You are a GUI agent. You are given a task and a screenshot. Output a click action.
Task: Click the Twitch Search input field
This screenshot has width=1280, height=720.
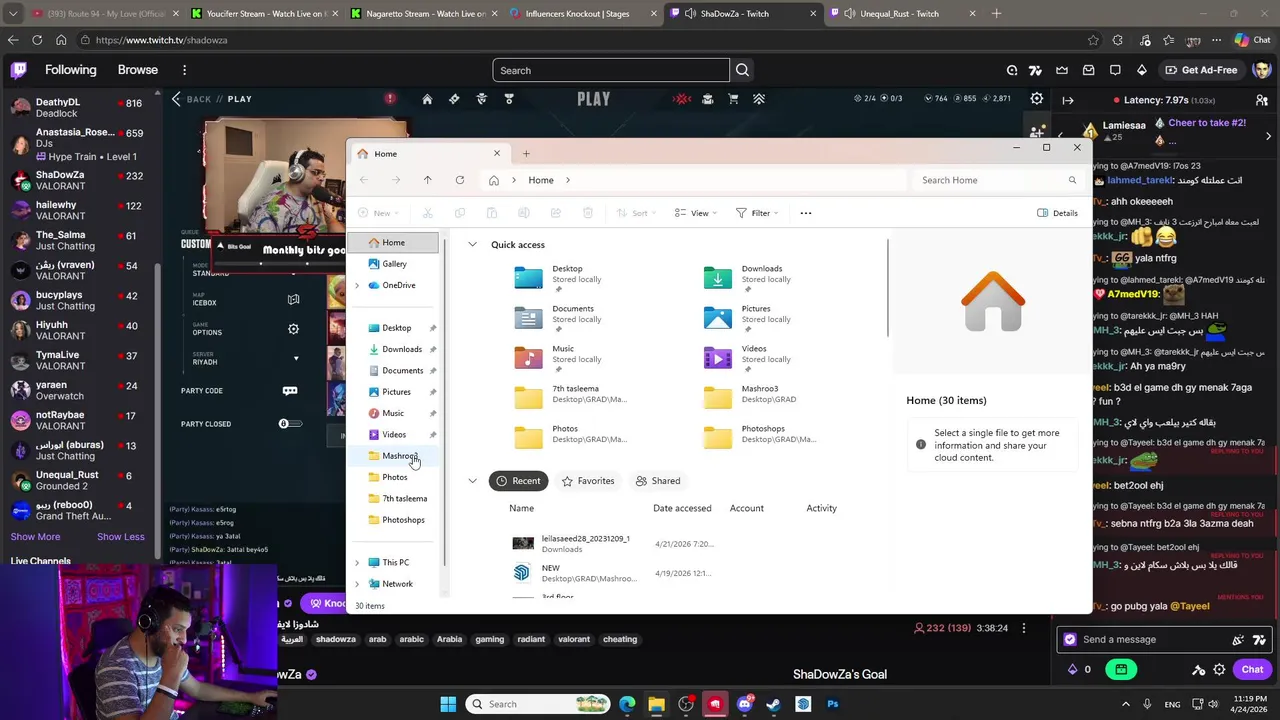click(611, 70)
